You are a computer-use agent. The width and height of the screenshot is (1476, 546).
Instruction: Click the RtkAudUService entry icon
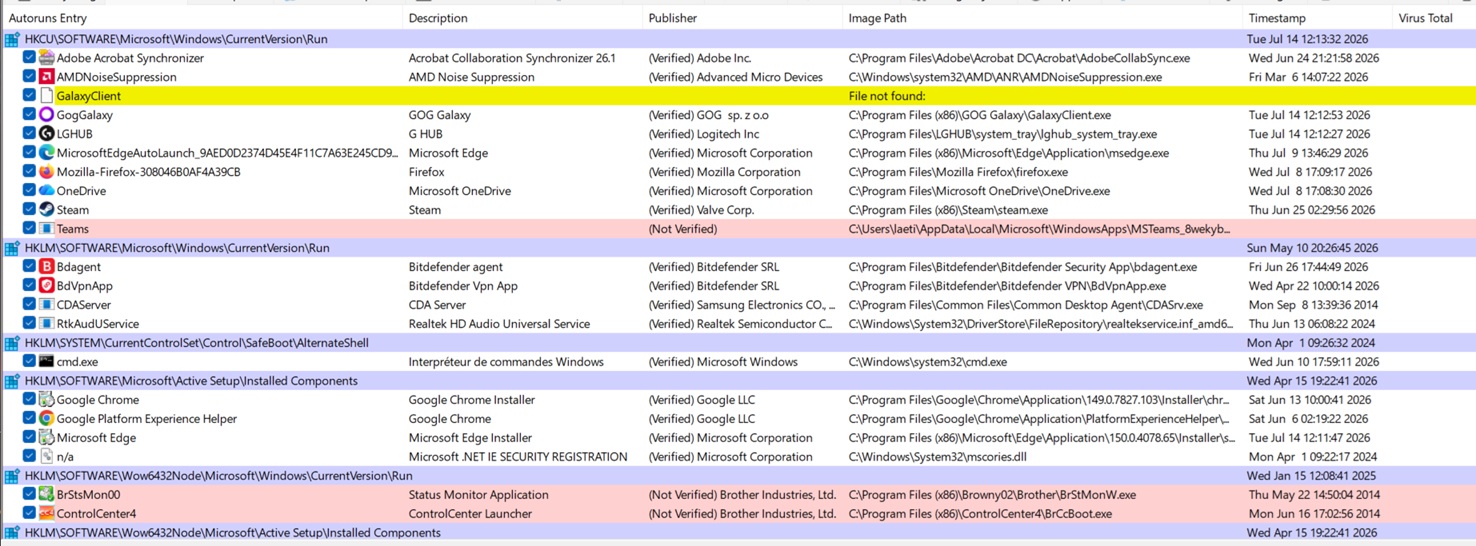click(x=46, y=324)
